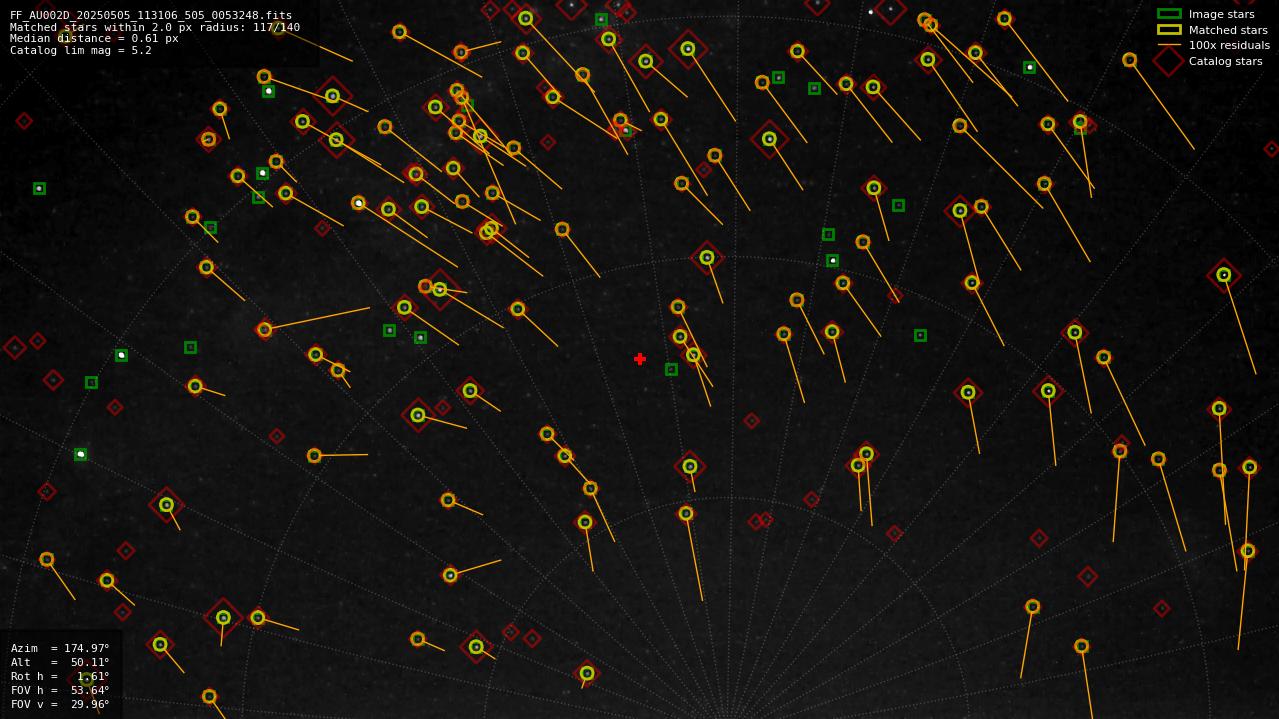Screen dimensions: 1279x719
Task: Click the green Image stars legend swatch
Action: (x=1169, y=14)
